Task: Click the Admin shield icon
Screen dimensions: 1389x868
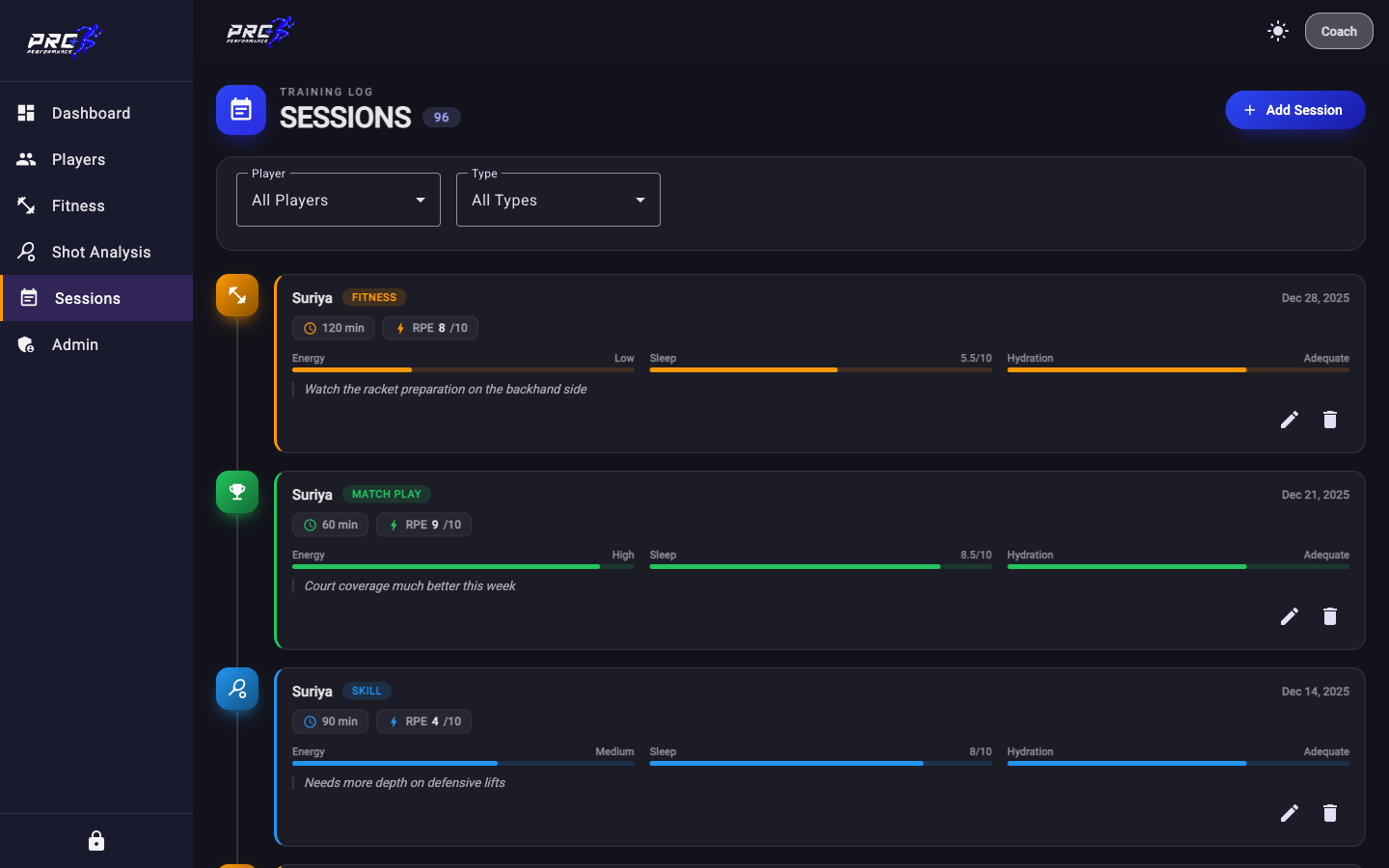Action: click(26, 344)
